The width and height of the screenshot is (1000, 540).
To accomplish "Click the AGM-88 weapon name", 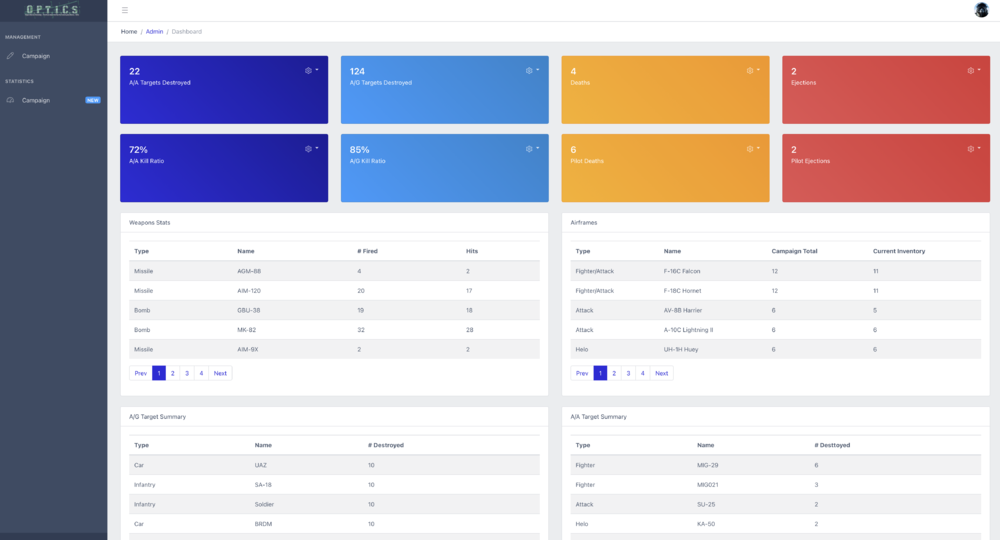I will point(249,271).
